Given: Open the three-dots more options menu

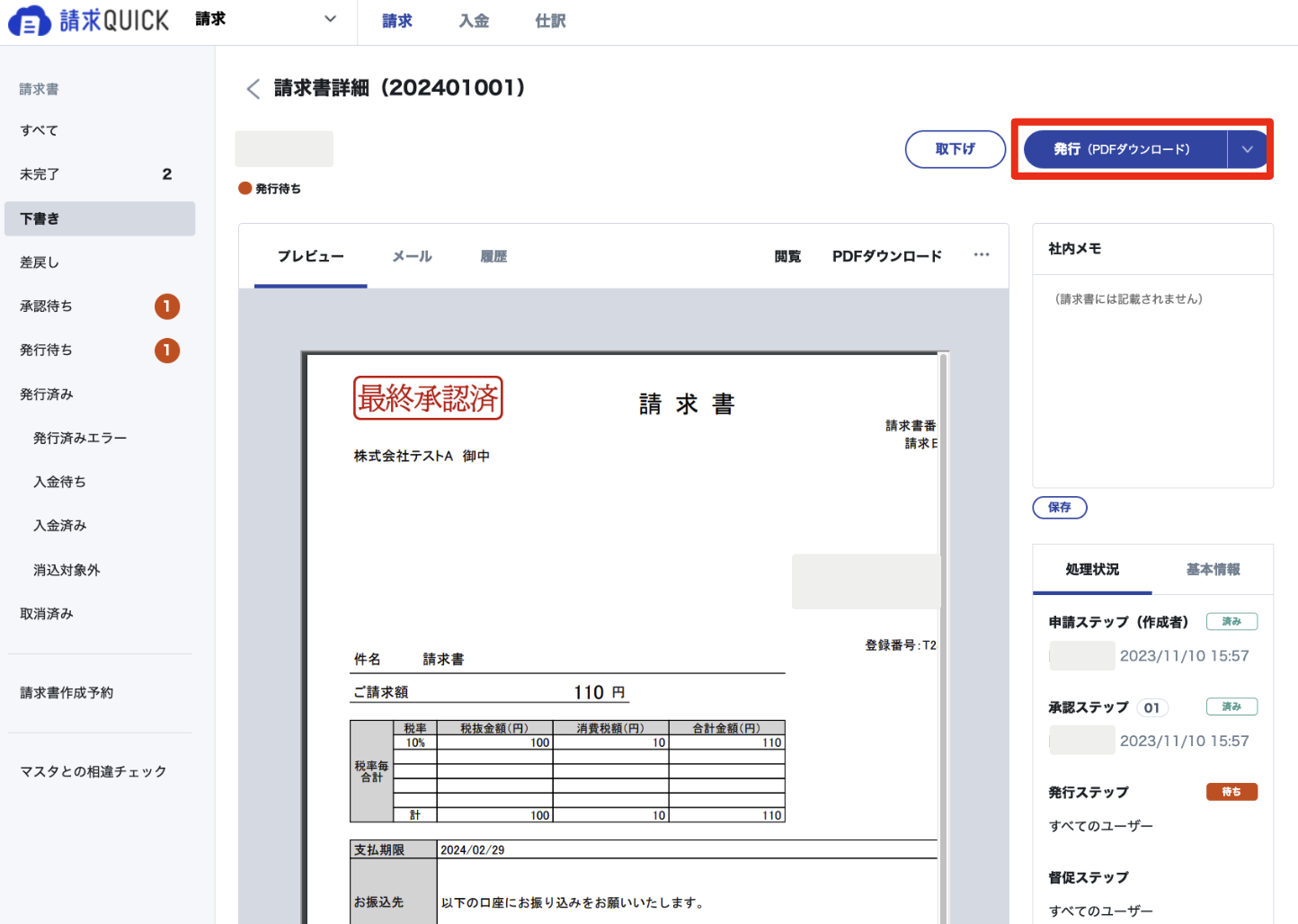Looking at the screenshot, I should coord(982,255).
